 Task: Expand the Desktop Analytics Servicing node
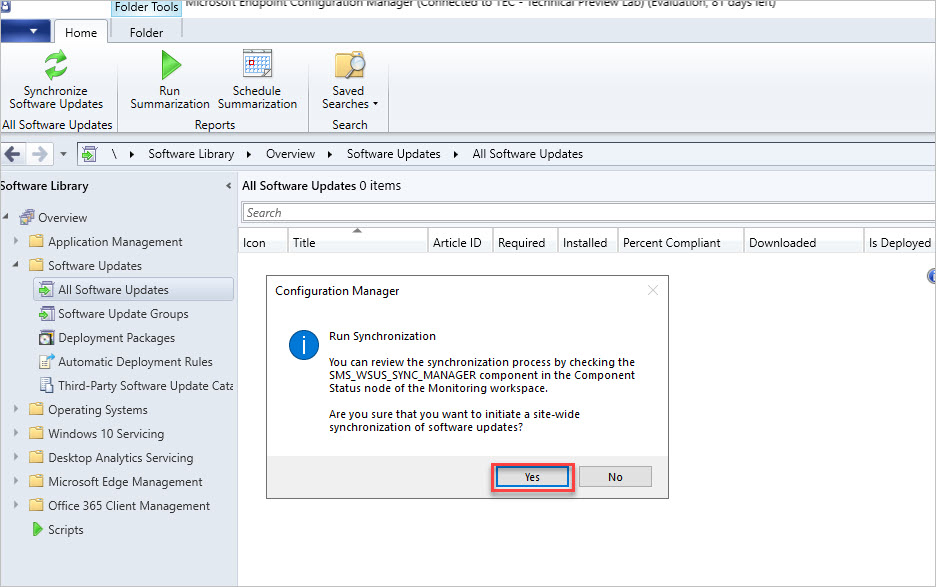(x=16, y=457)
